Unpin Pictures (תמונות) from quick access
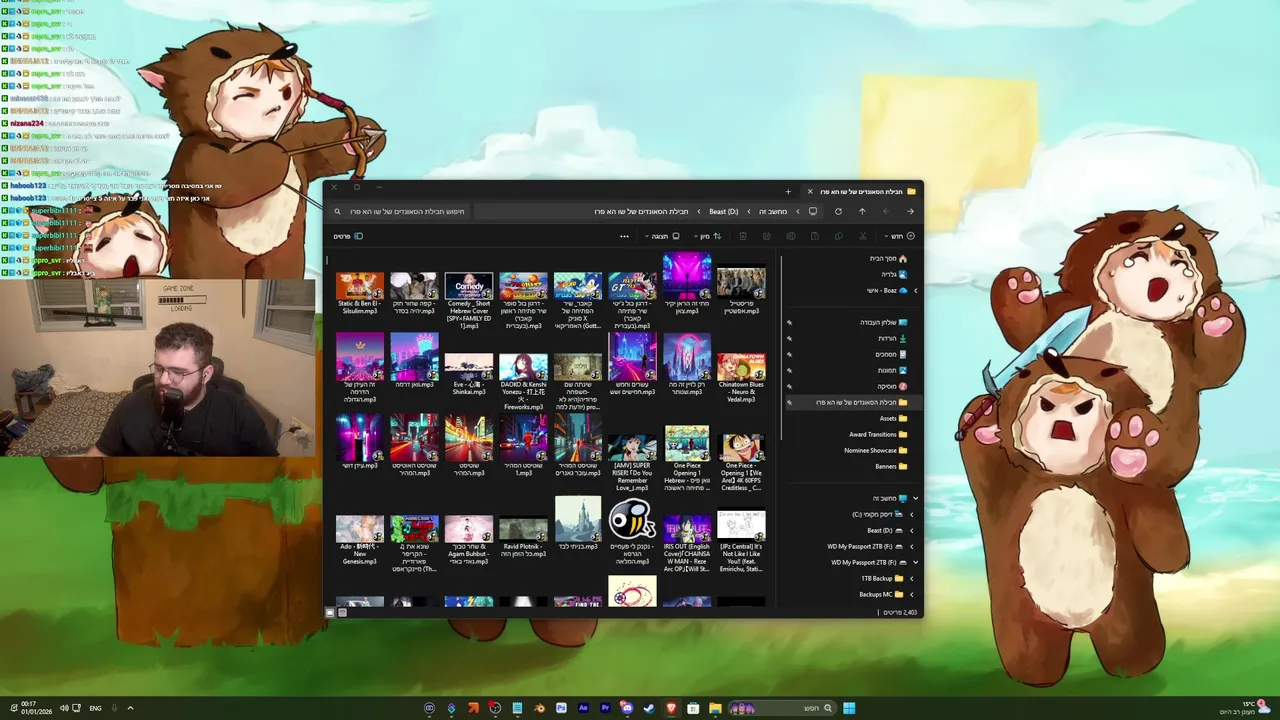Screen dimensions: 1280x720 789,370
